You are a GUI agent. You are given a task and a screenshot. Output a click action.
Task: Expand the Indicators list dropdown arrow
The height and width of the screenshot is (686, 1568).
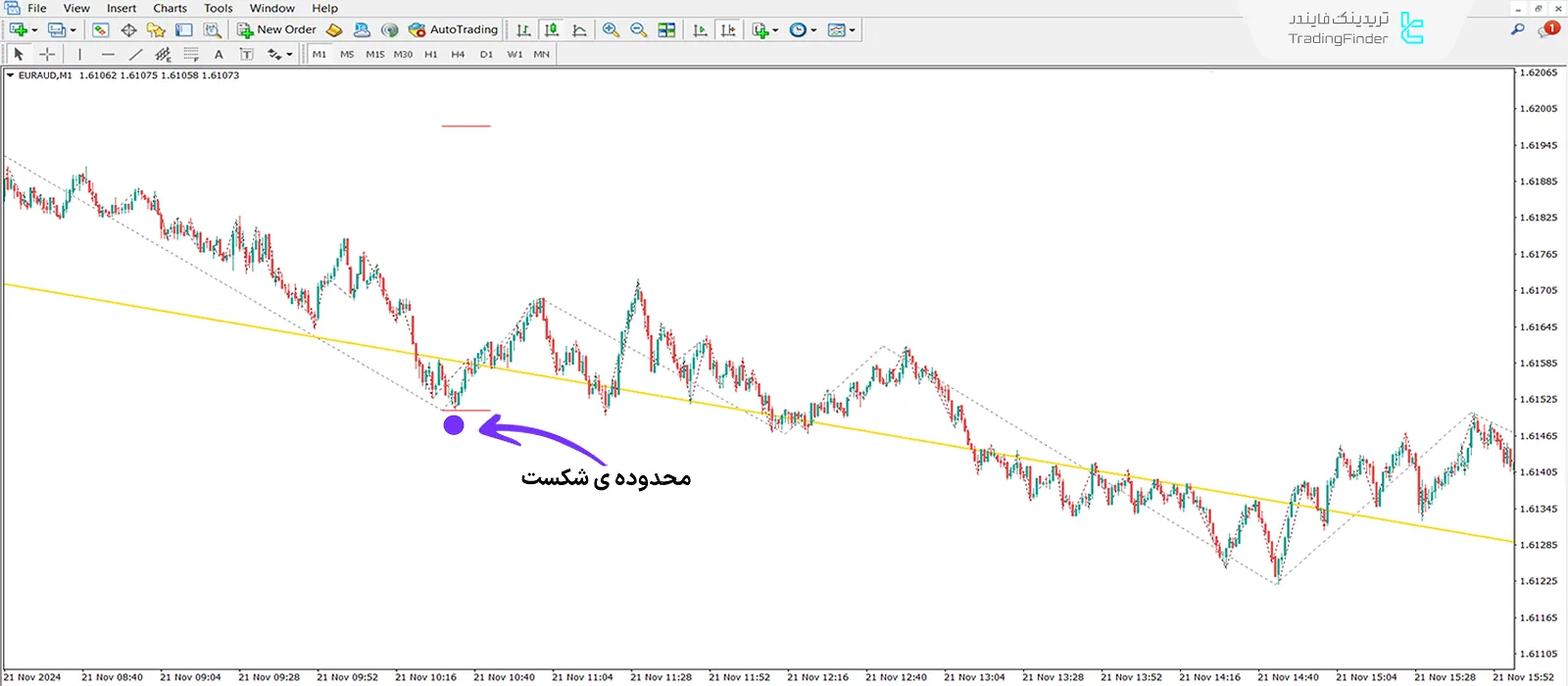[x=775, y=30]
